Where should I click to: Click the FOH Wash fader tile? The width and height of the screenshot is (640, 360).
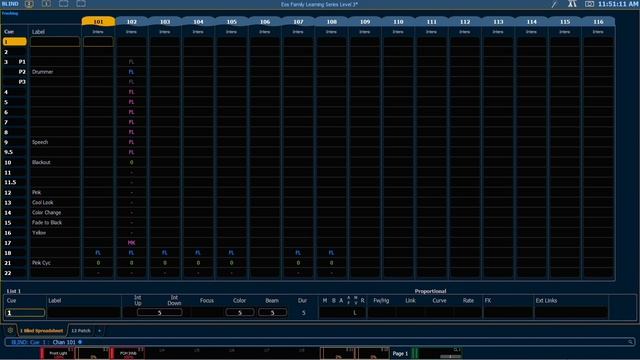[128, 353]
